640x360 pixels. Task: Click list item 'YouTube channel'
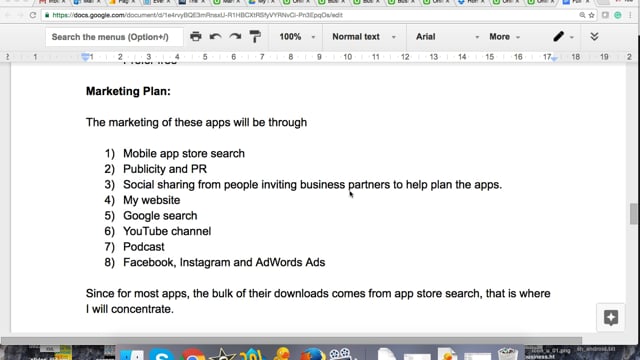[x=167, y=231]
